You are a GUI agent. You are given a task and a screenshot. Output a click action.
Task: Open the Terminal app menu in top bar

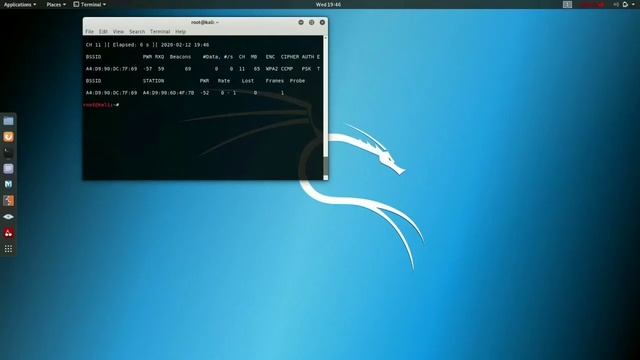(90, 4)
